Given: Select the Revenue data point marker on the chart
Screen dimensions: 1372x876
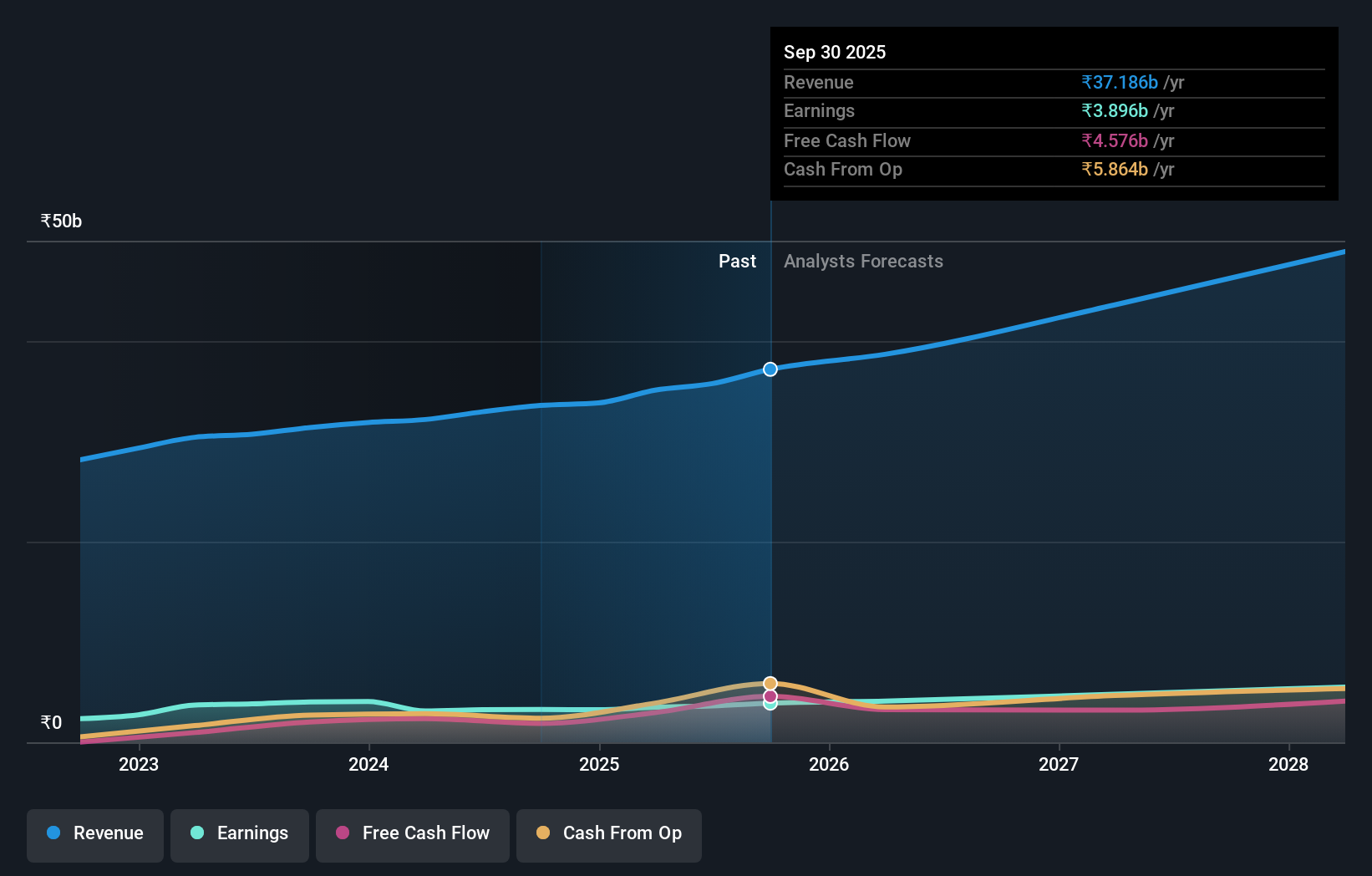Looking at the screenshot, I should click(770, 369).
